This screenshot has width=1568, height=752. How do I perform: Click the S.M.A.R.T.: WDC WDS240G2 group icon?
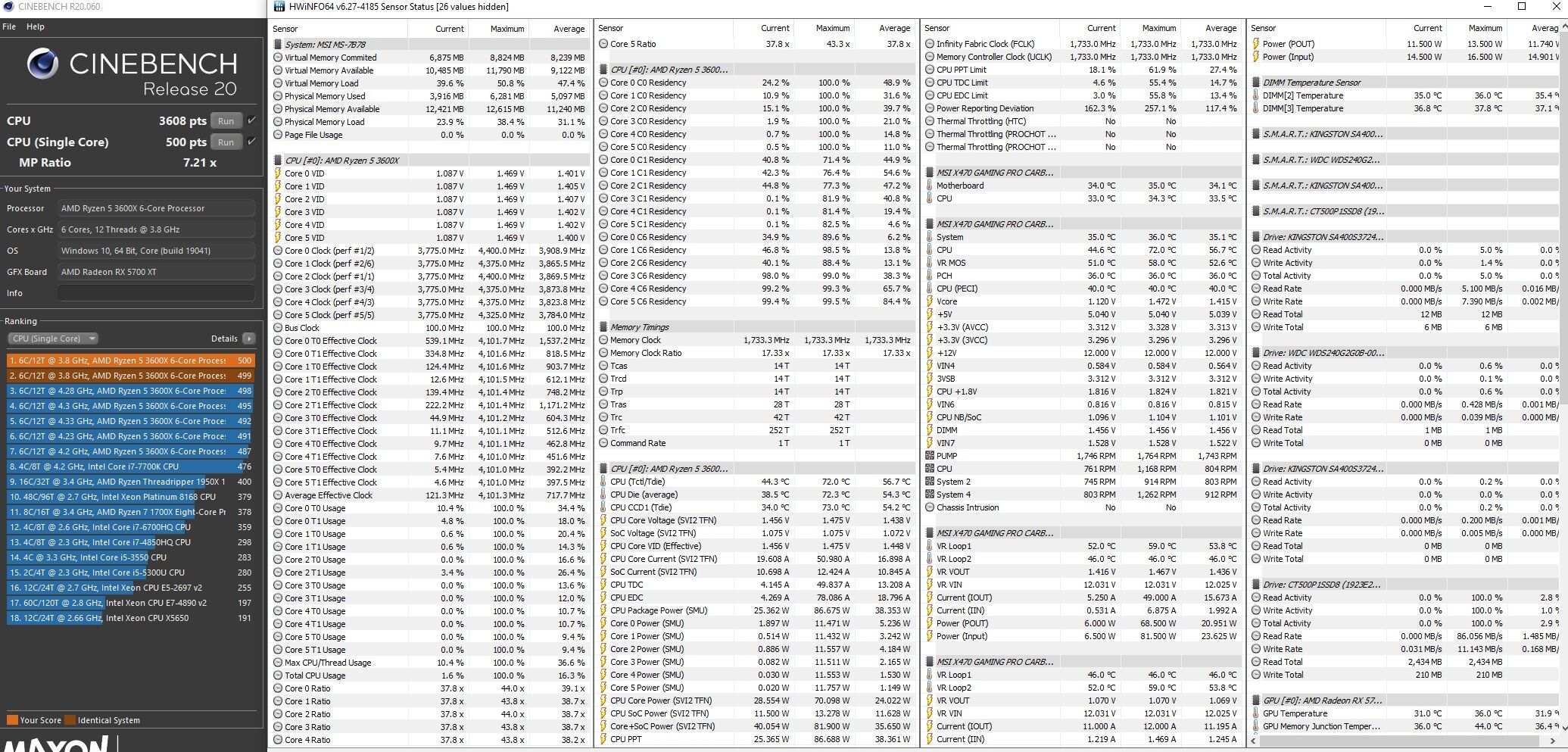[1256, 160]
